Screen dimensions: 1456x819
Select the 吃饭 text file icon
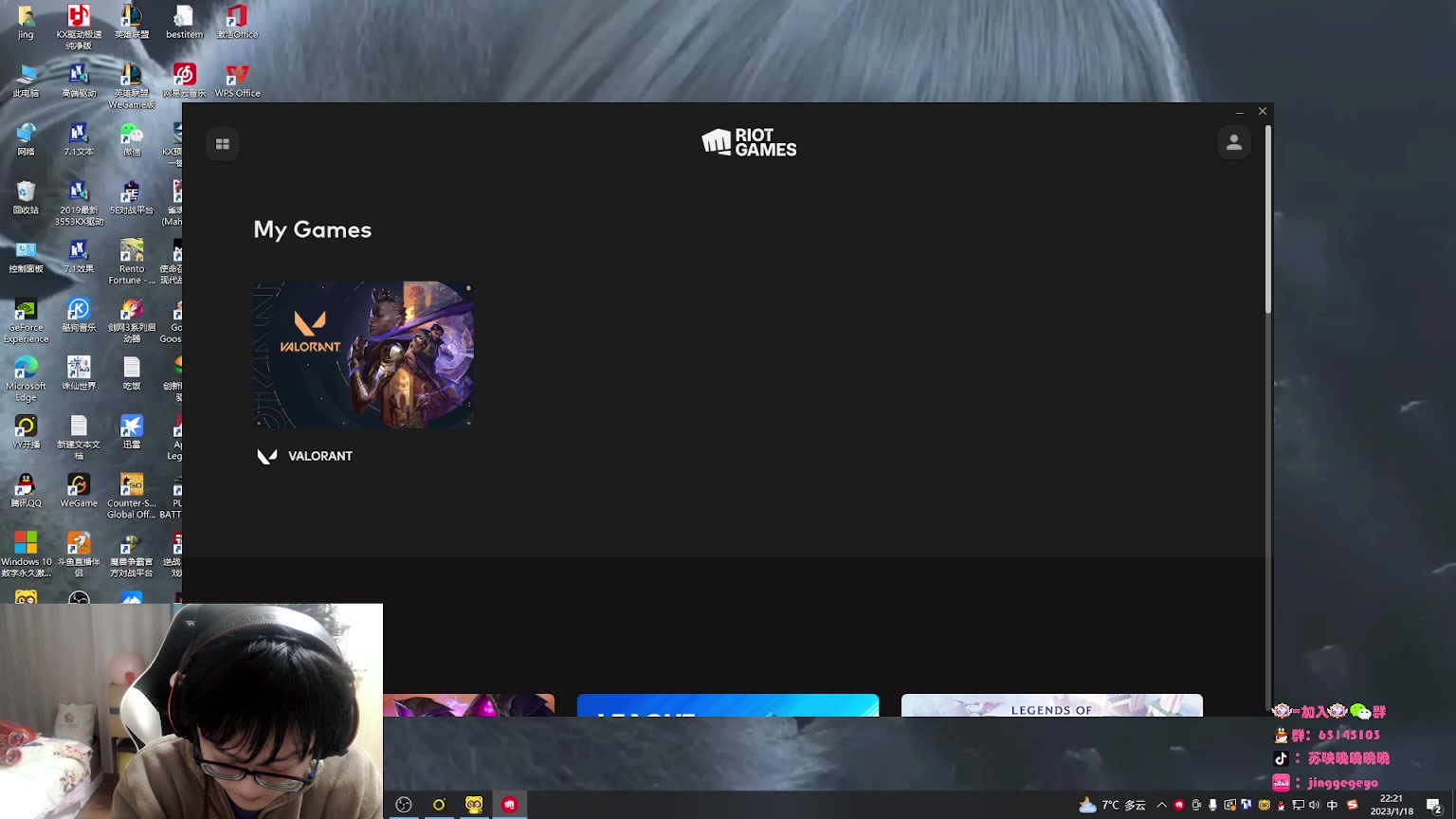point(132,373)
